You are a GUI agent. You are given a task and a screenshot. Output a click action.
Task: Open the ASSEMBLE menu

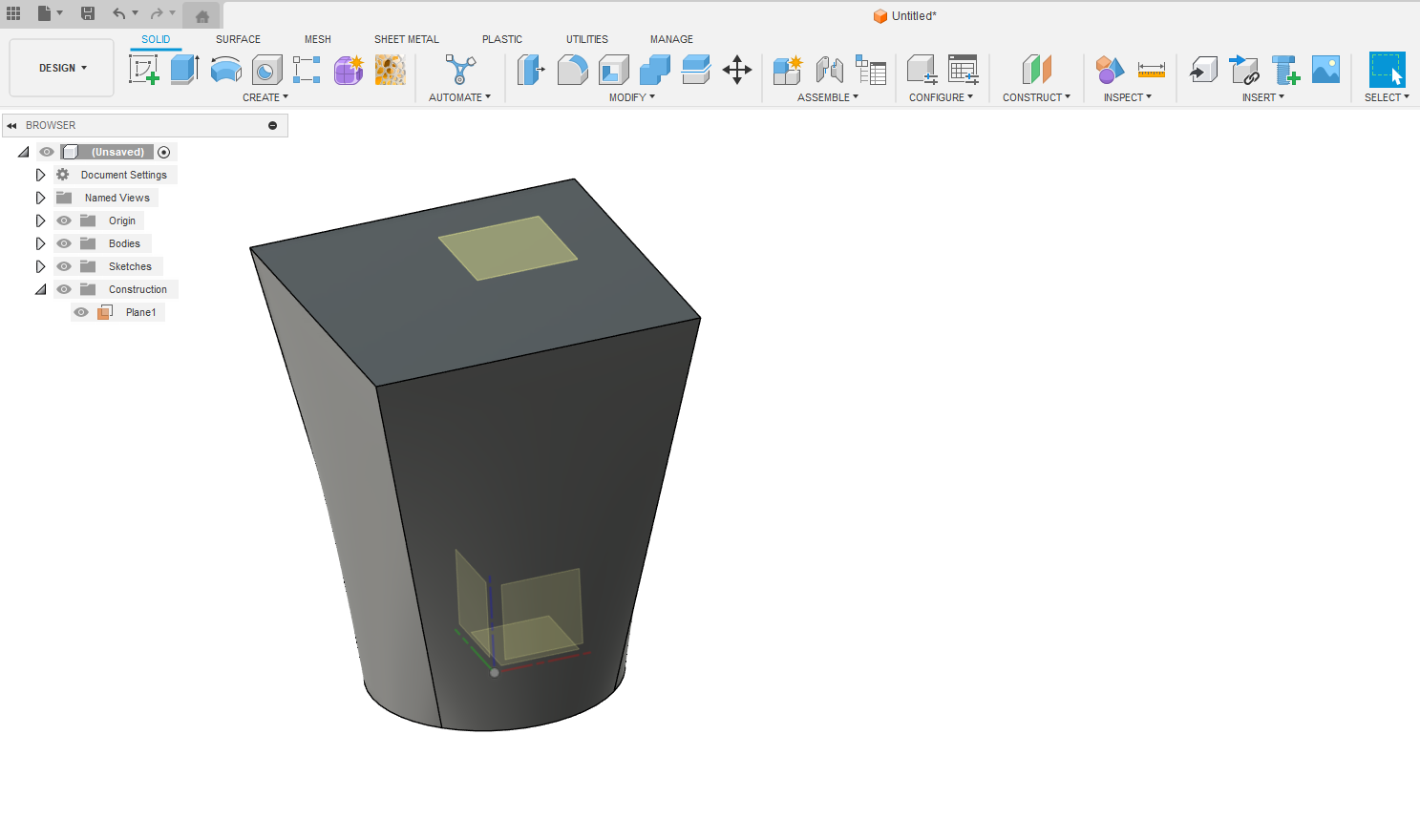[827, 97]
